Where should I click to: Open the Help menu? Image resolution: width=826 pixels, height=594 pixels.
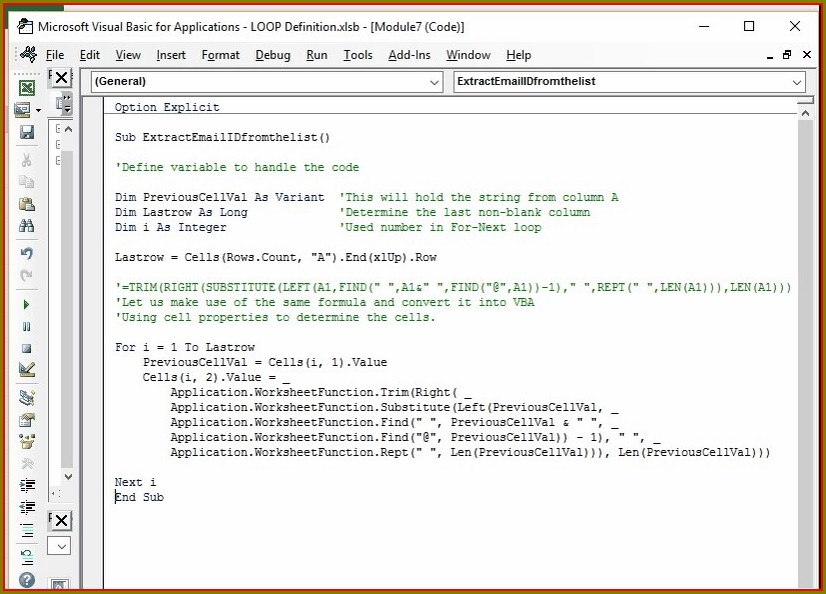click(x=518, y=55)
